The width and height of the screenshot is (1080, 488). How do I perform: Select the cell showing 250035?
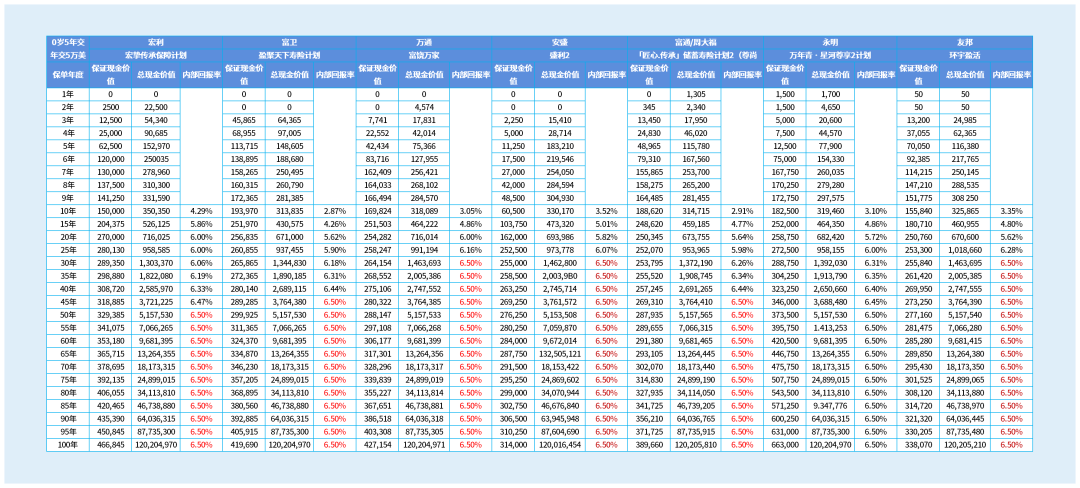(156, 158)
